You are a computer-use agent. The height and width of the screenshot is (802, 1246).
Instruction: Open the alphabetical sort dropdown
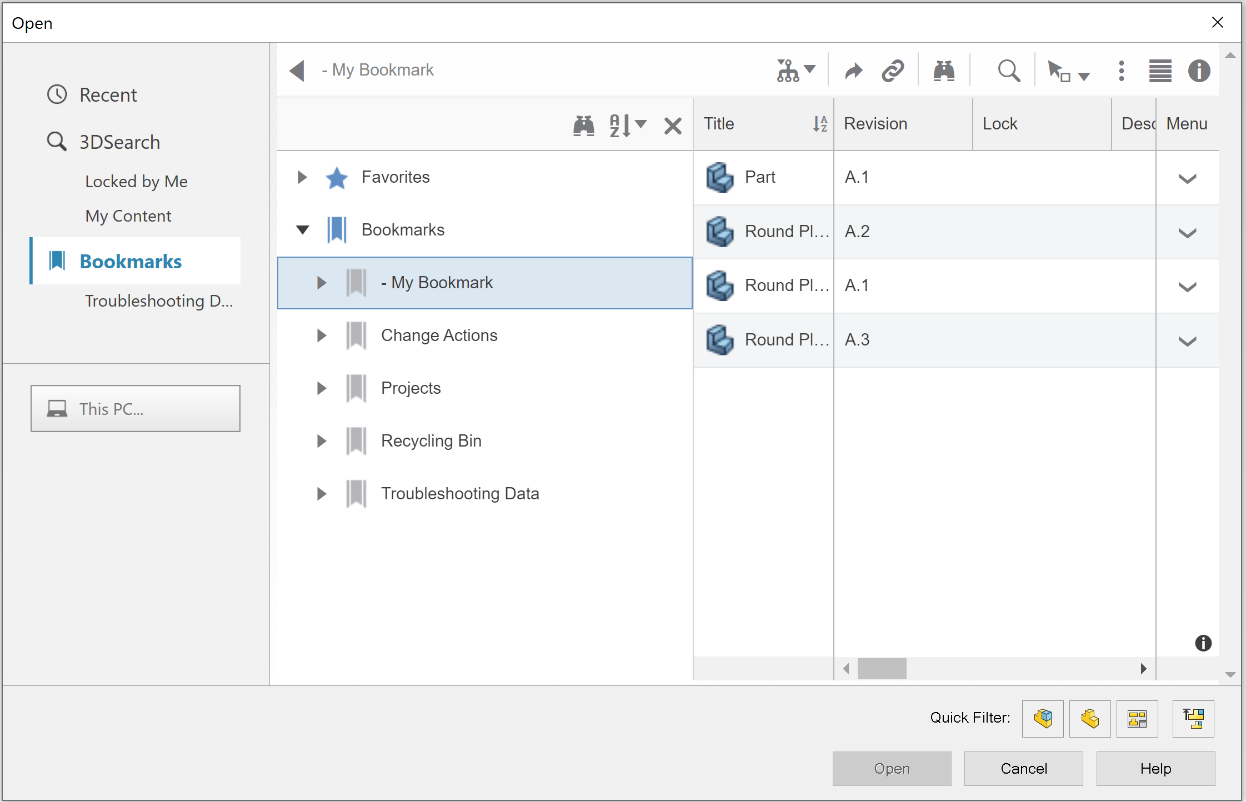tap(627, 125)
